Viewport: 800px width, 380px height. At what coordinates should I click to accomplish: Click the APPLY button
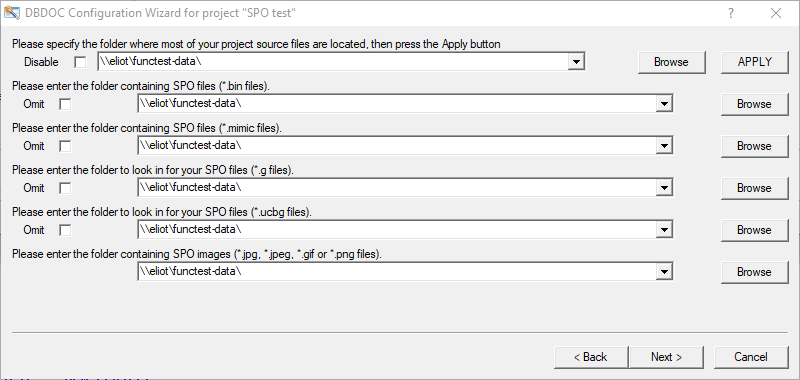[x=755, y=62]
